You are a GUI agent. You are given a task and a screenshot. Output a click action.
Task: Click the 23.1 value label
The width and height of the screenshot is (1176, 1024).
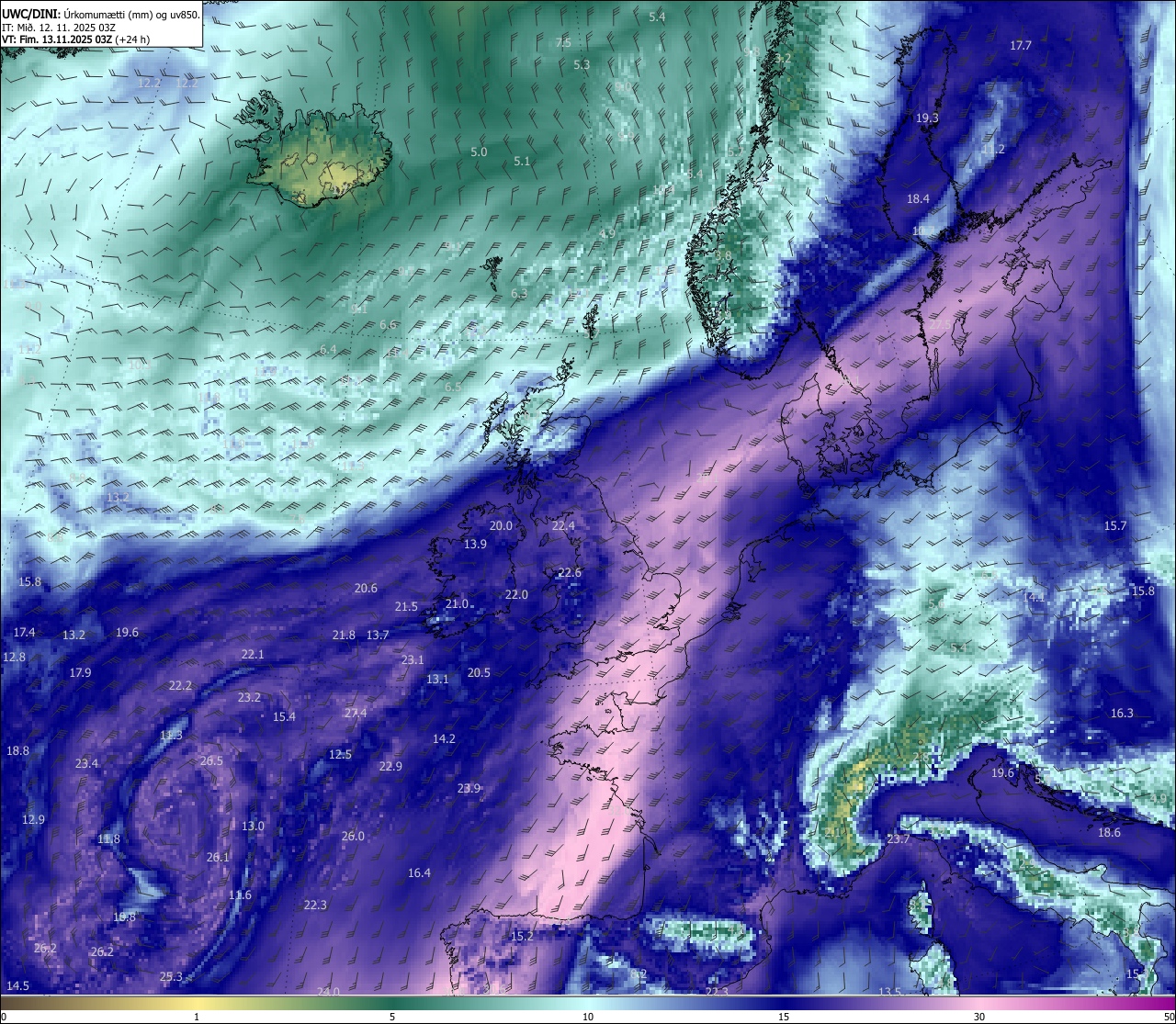(413, 659)
